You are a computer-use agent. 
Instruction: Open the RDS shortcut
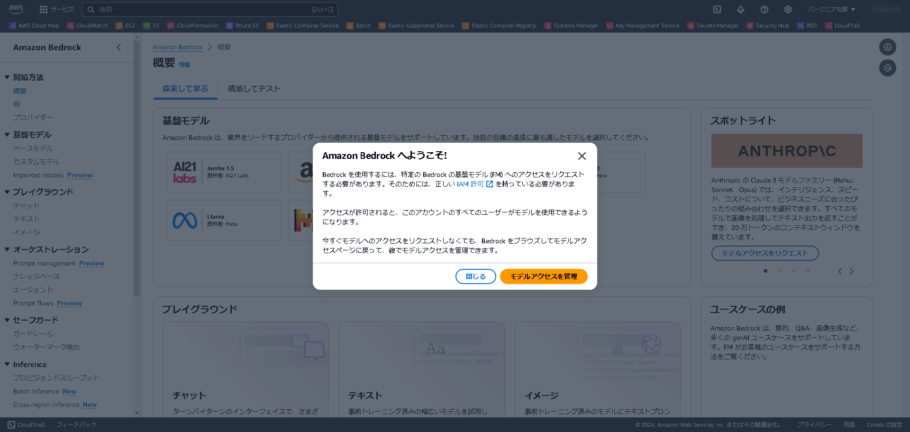pyautogui.click(x=807, y=26)
